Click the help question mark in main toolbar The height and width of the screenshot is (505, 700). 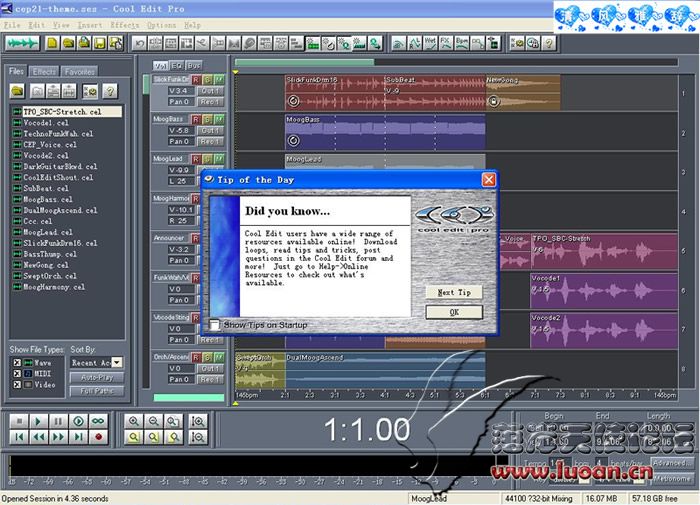point(549,43)
